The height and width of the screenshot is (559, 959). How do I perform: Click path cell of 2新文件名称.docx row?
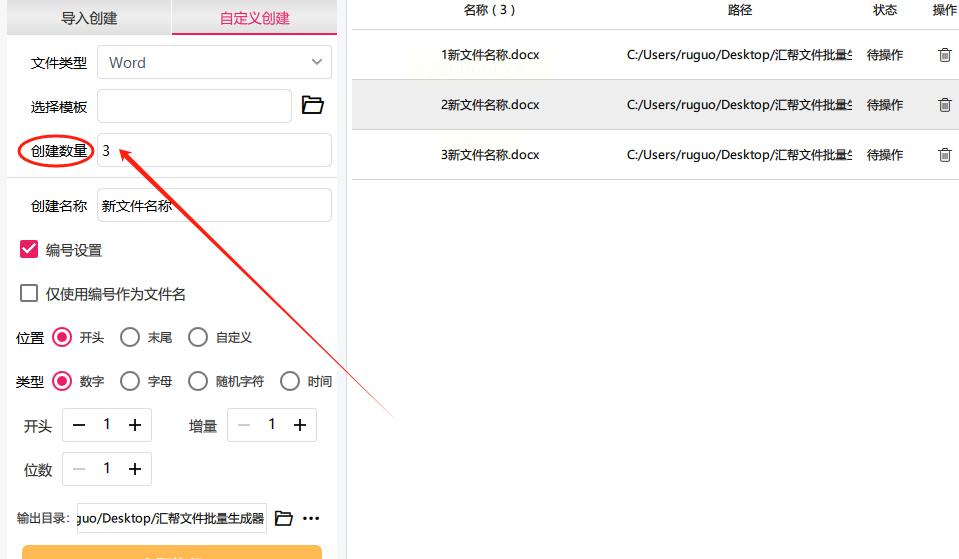739,105
